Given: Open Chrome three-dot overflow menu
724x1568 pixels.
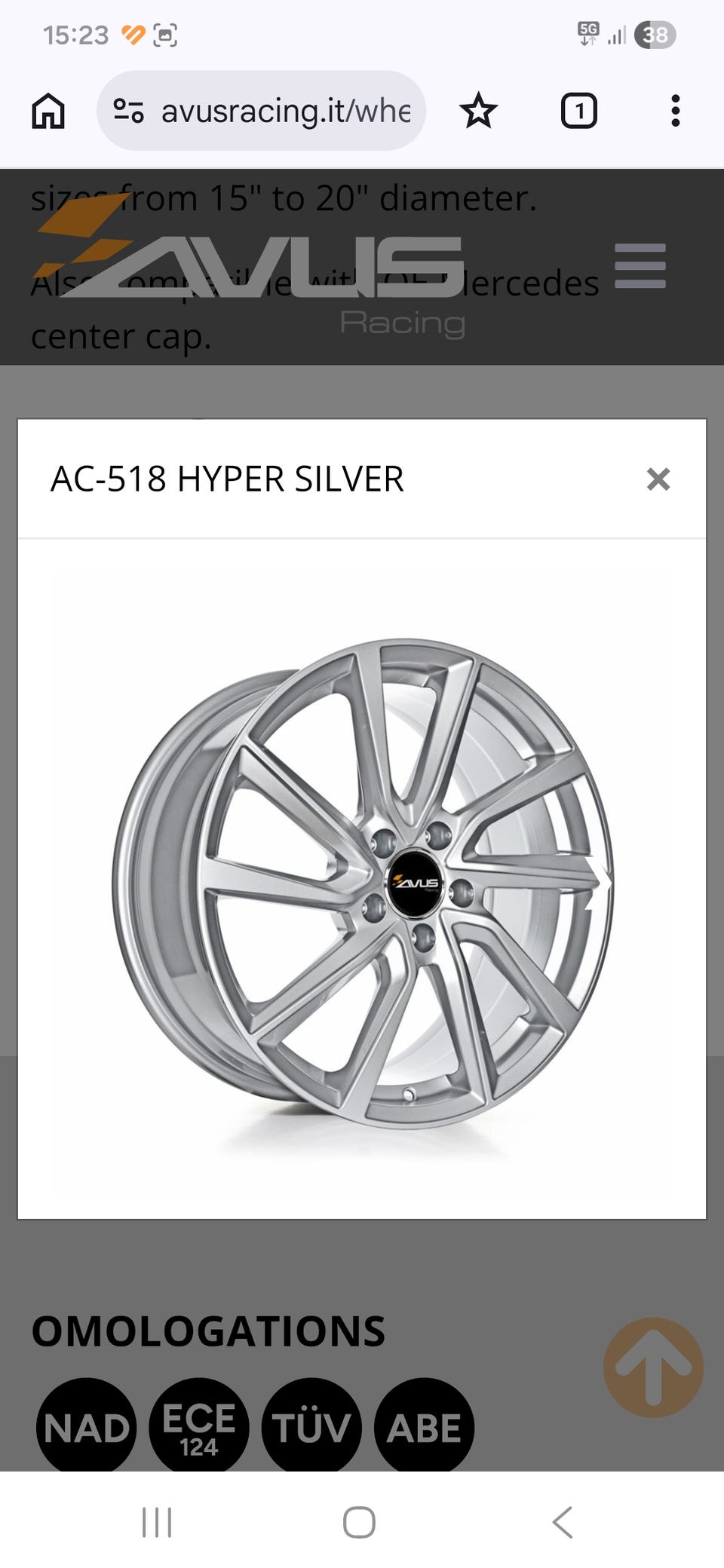Looking at the screenshot, I should tap(675, 111).
